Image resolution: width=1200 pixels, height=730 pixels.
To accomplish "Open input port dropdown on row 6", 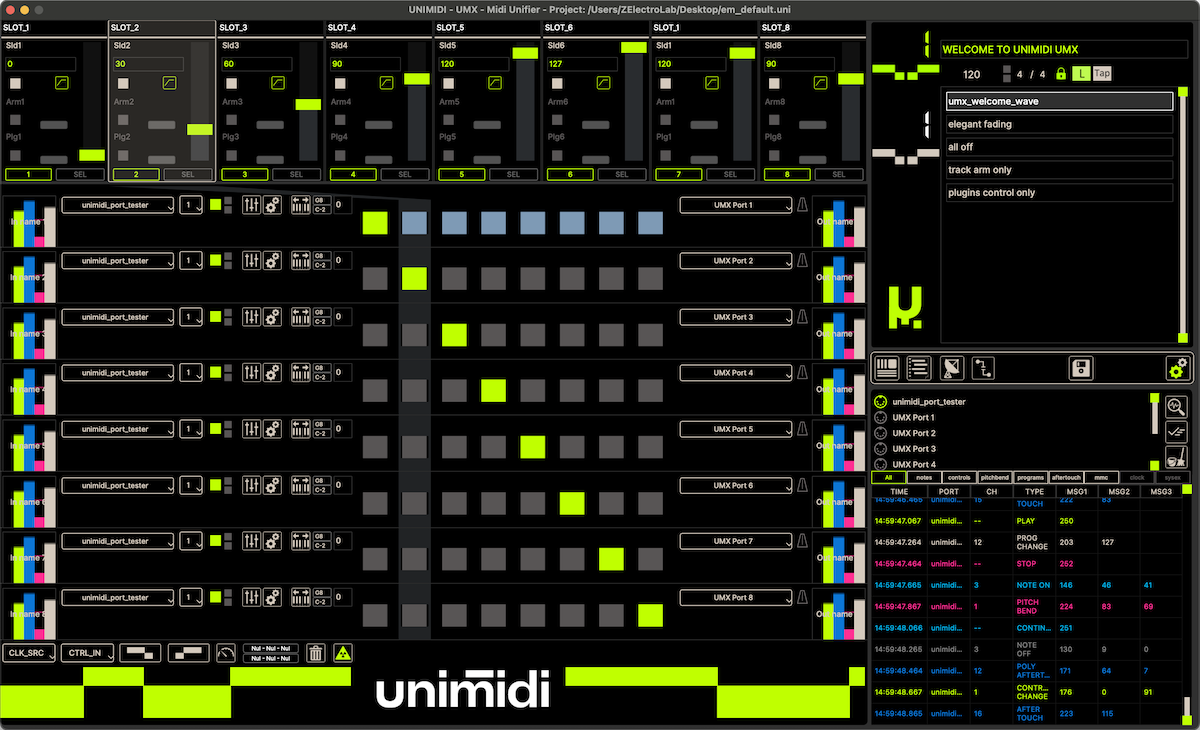I will tap(117, 485).
